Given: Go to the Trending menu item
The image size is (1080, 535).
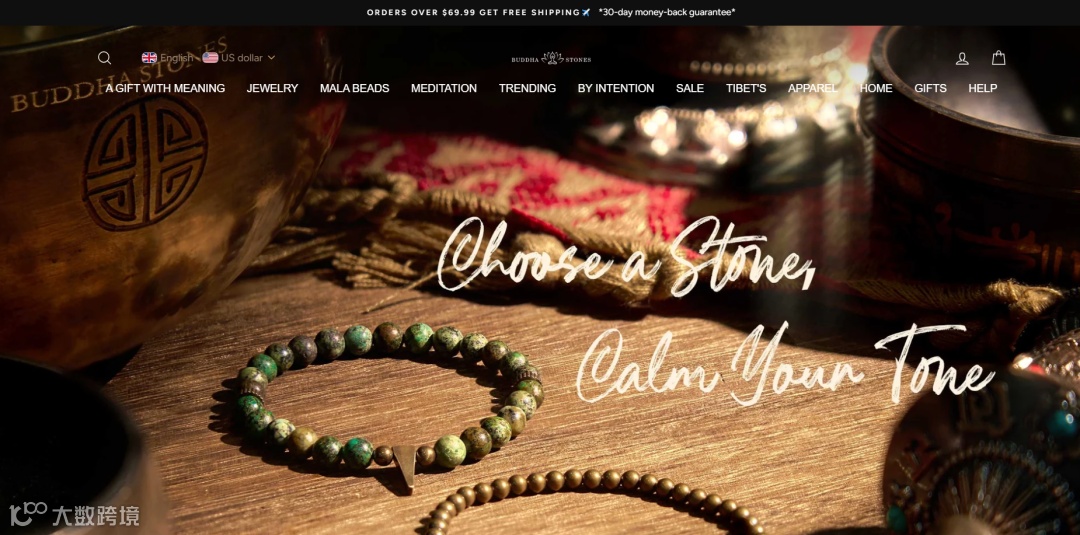Looking at the screenshot, I should point(527,88).
